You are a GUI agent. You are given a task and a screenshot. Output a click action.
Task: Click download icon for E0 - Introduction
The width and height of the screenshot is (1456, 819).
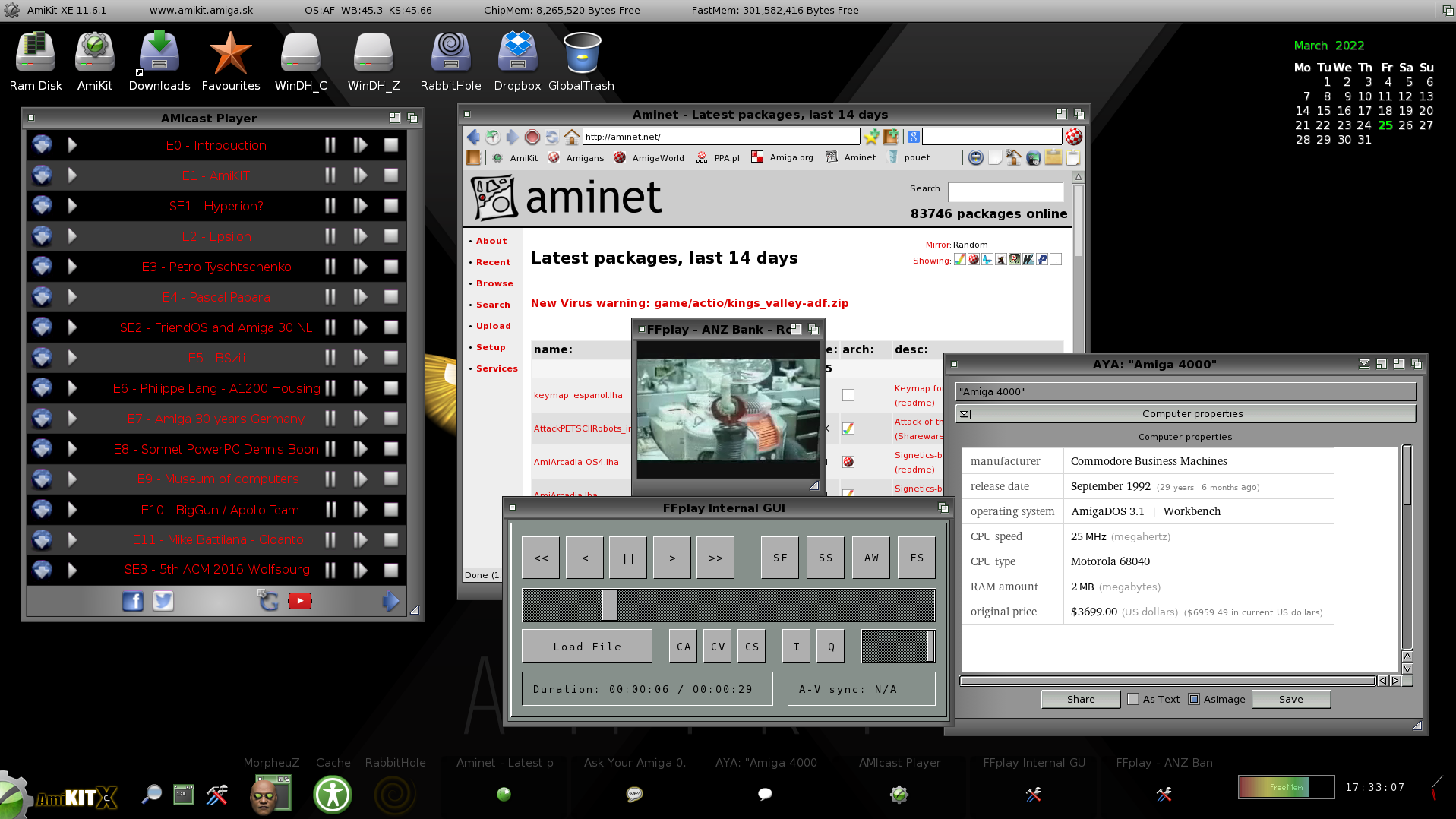42,145
